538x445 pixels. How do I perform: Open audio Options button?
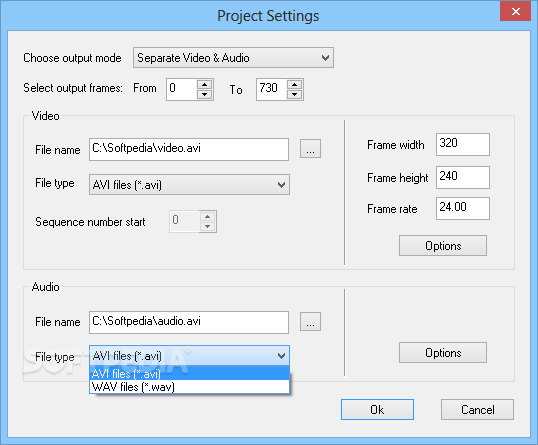coord(443,352)
